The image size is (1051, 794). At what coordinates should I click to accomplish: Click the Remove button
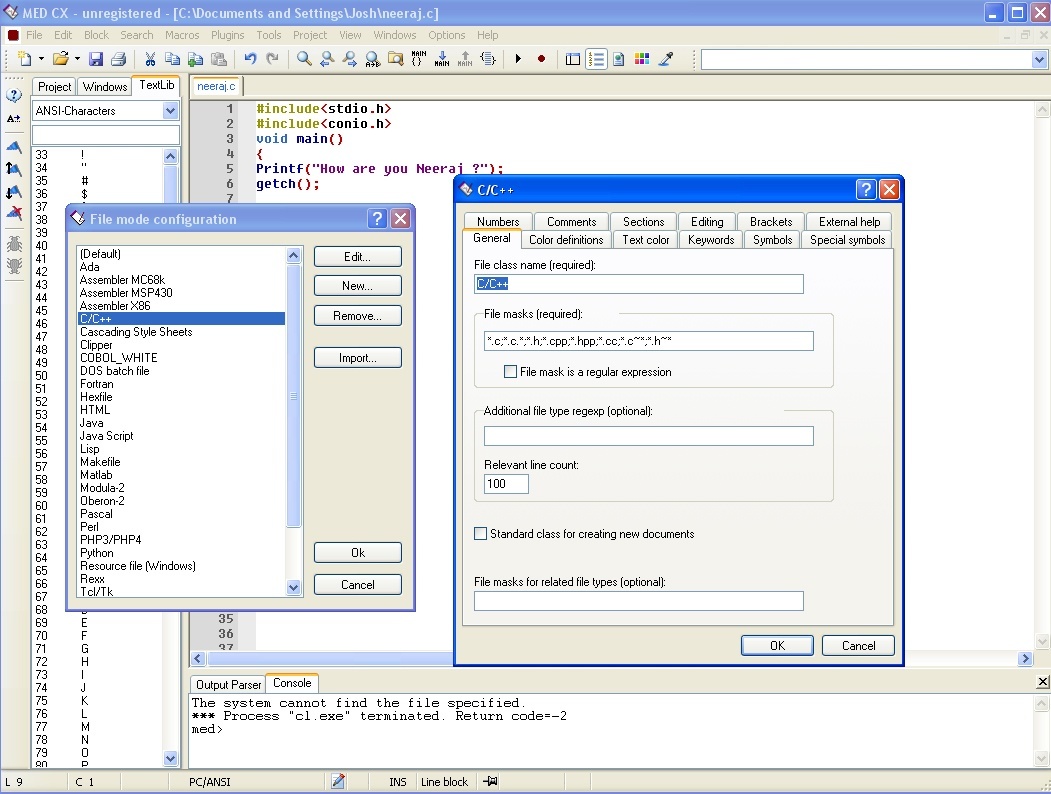coord(357,315)
